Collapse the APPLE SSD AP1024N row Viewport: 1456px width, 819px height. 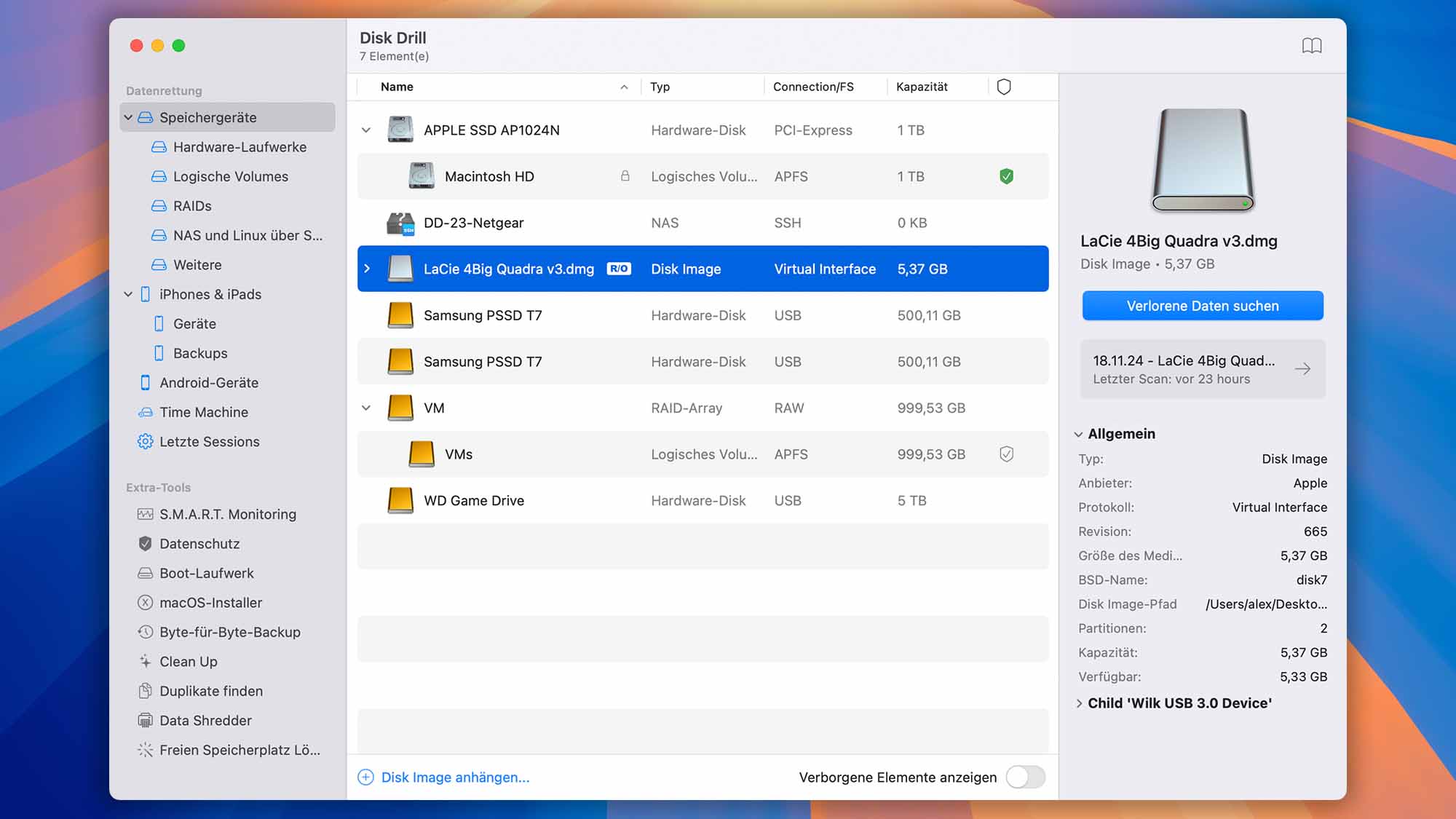click(366, 130)
